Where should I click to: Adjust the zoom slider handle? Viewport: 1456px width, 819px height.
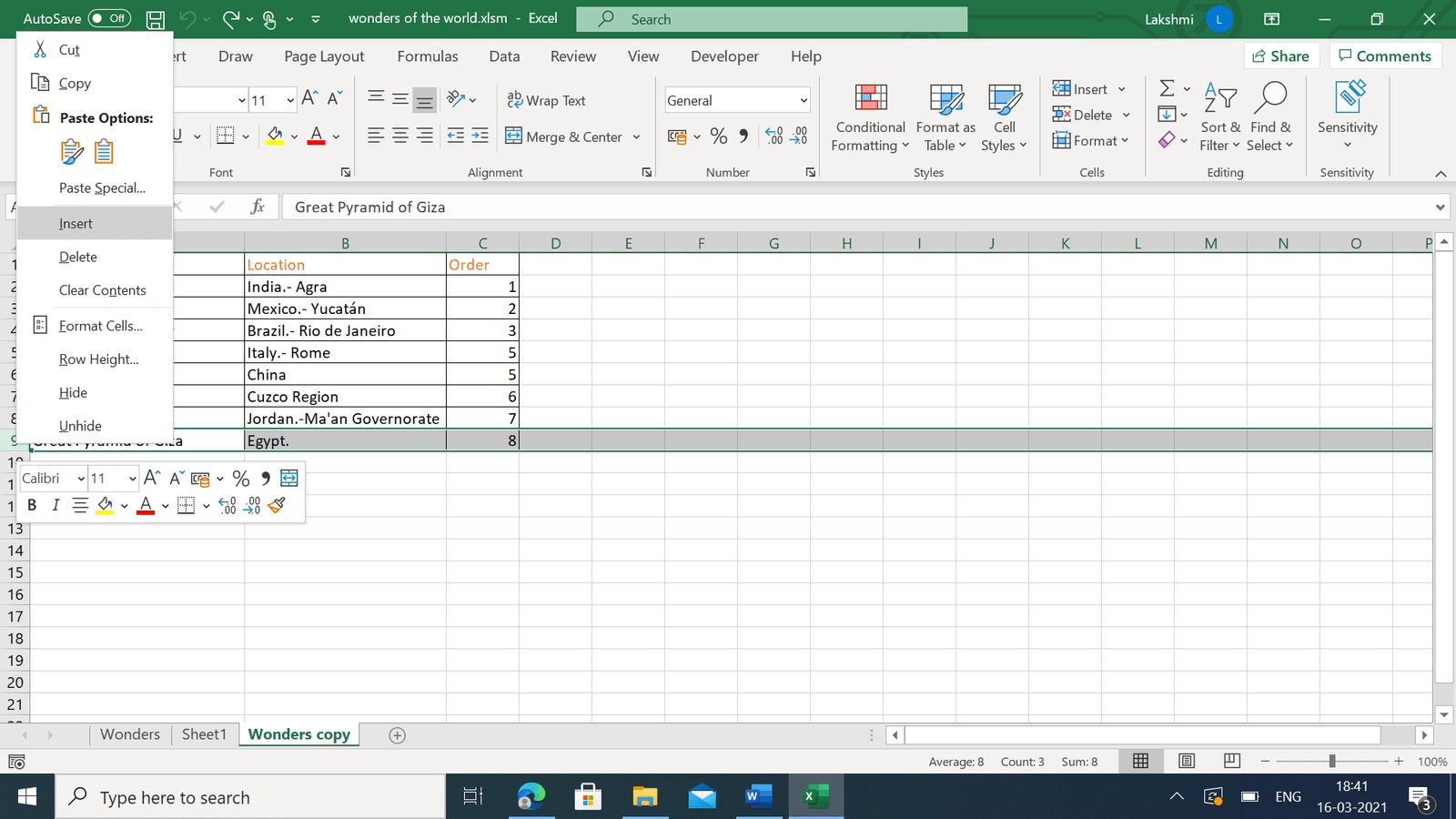pos(1332,761)
